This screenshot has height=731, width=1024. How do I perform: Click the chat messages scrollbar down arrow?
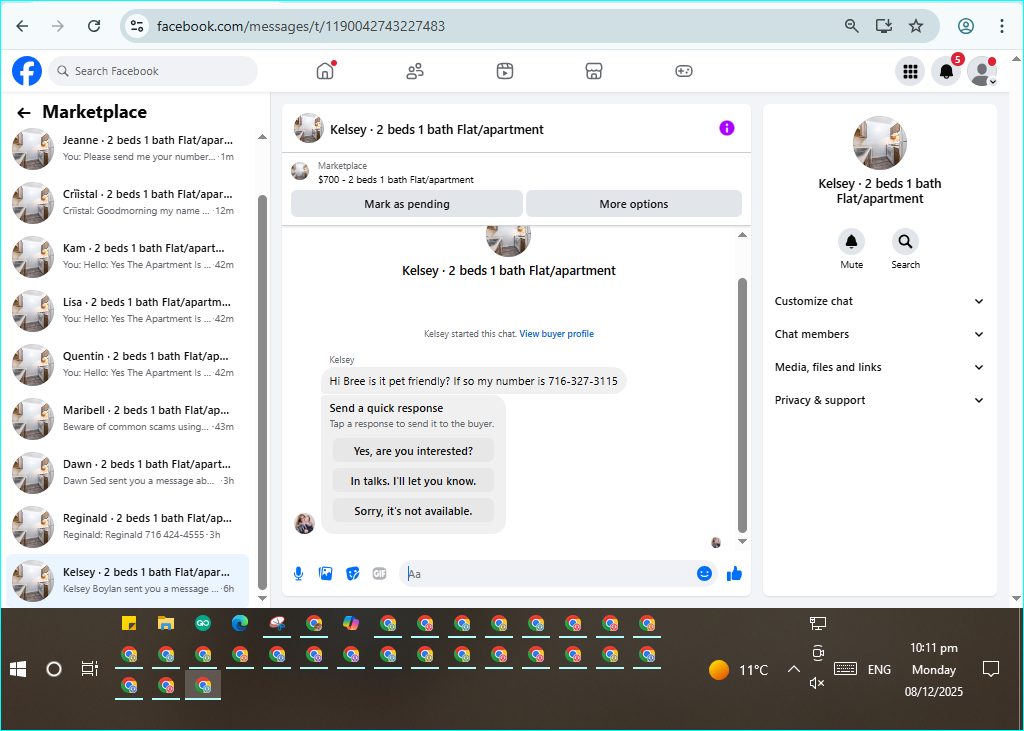(742, 542)
